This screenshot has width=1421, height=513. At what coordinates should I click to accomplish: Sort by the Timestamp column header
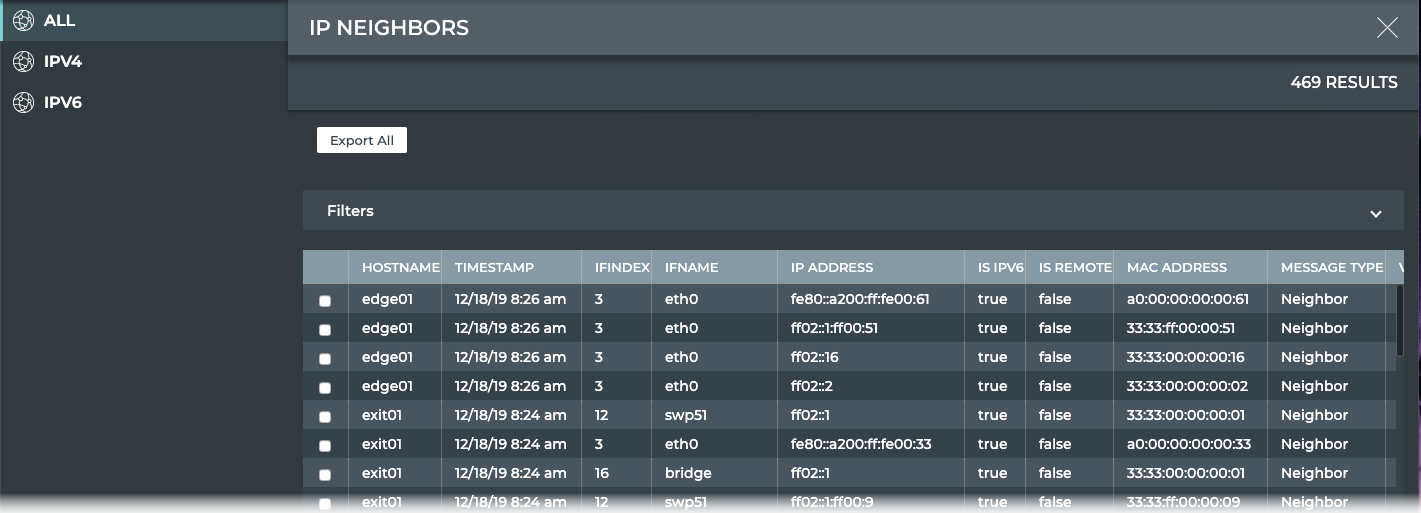pos(494,267)
